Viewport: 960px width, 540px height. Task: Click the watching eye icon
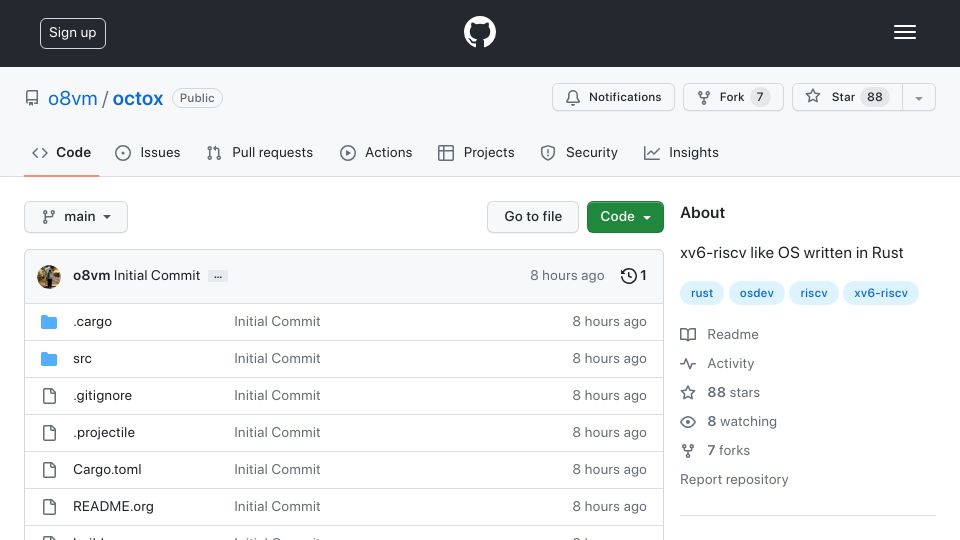click(x=688, y=422)
